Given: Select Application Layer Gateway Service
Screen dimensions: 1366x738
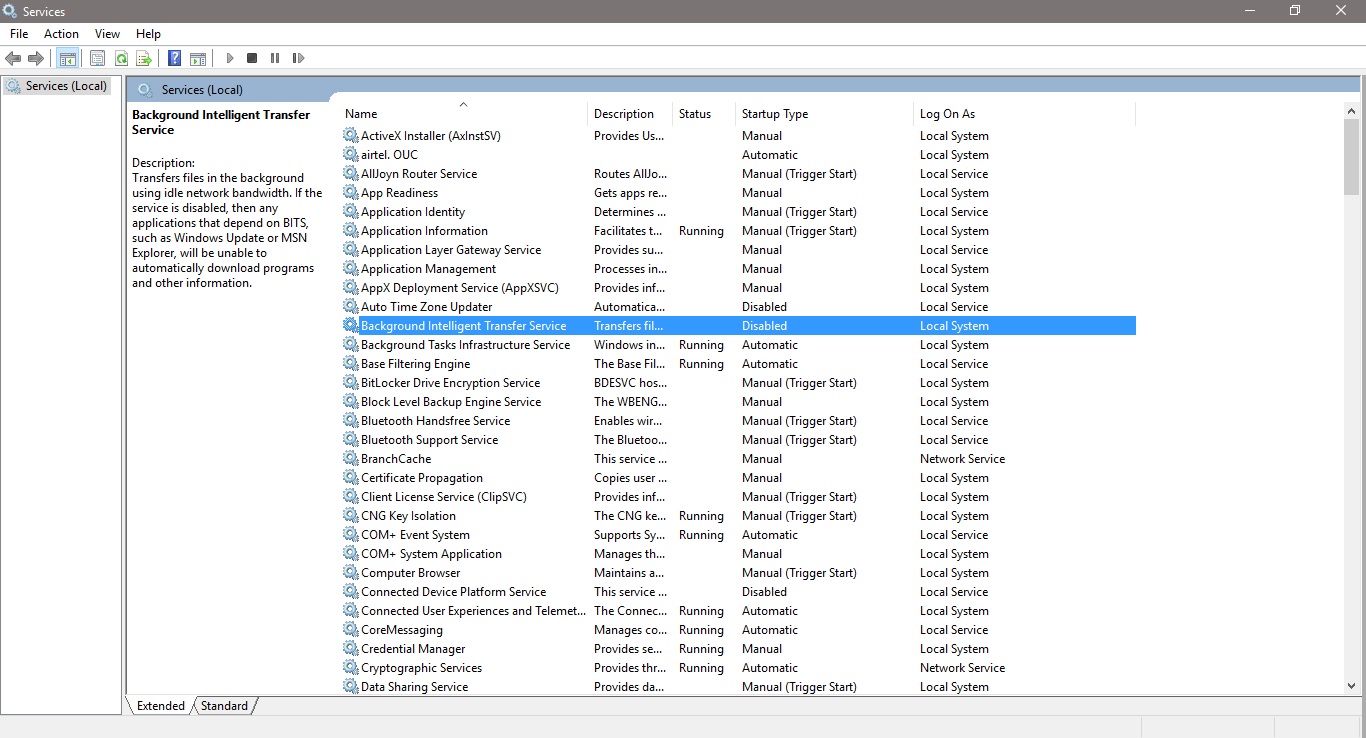Looking at the screenshot, I should point(451,250).
